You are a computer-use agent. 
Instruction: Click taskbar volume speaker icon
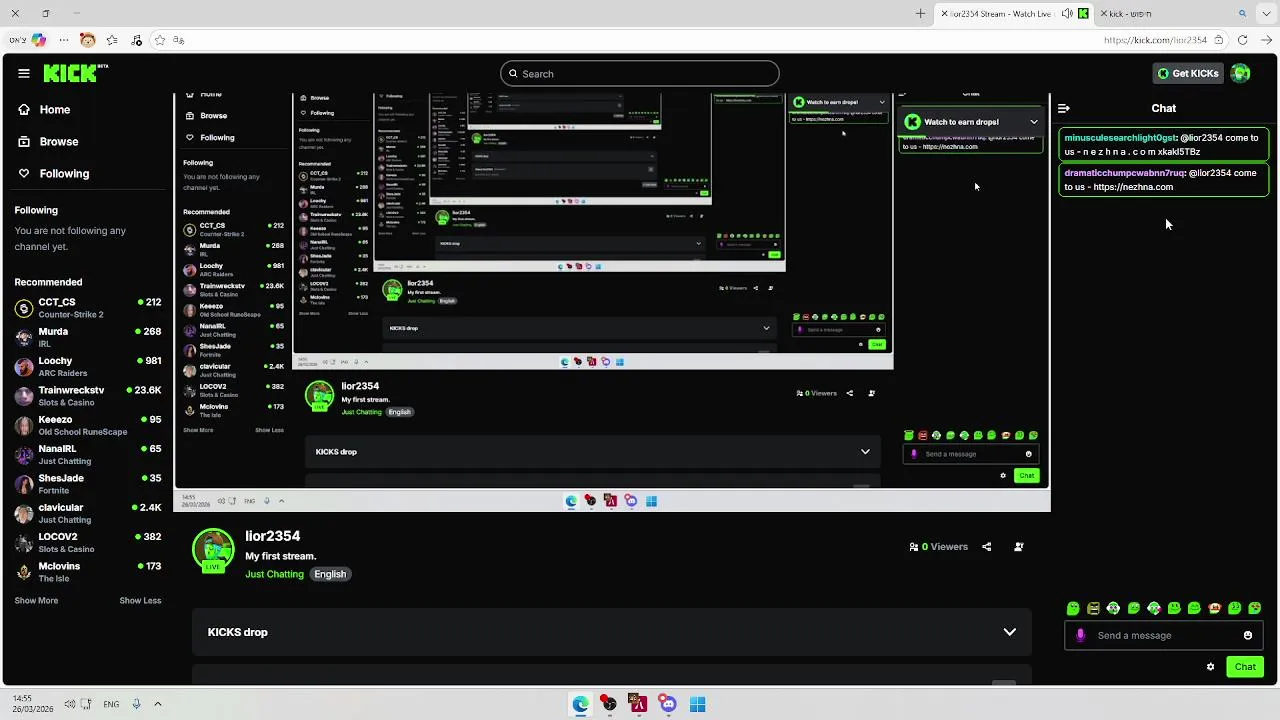pyautogui.click(x=69, y=704)
